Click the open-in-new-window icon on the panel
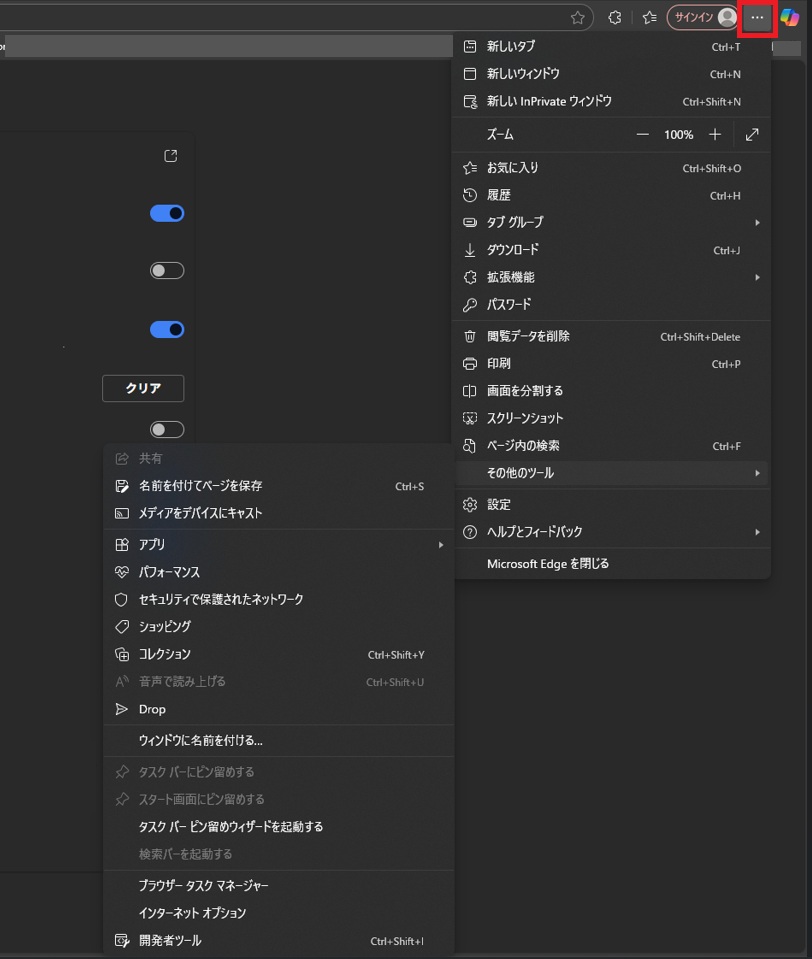Screen dimensions: 812x959 tap(171, 156)
